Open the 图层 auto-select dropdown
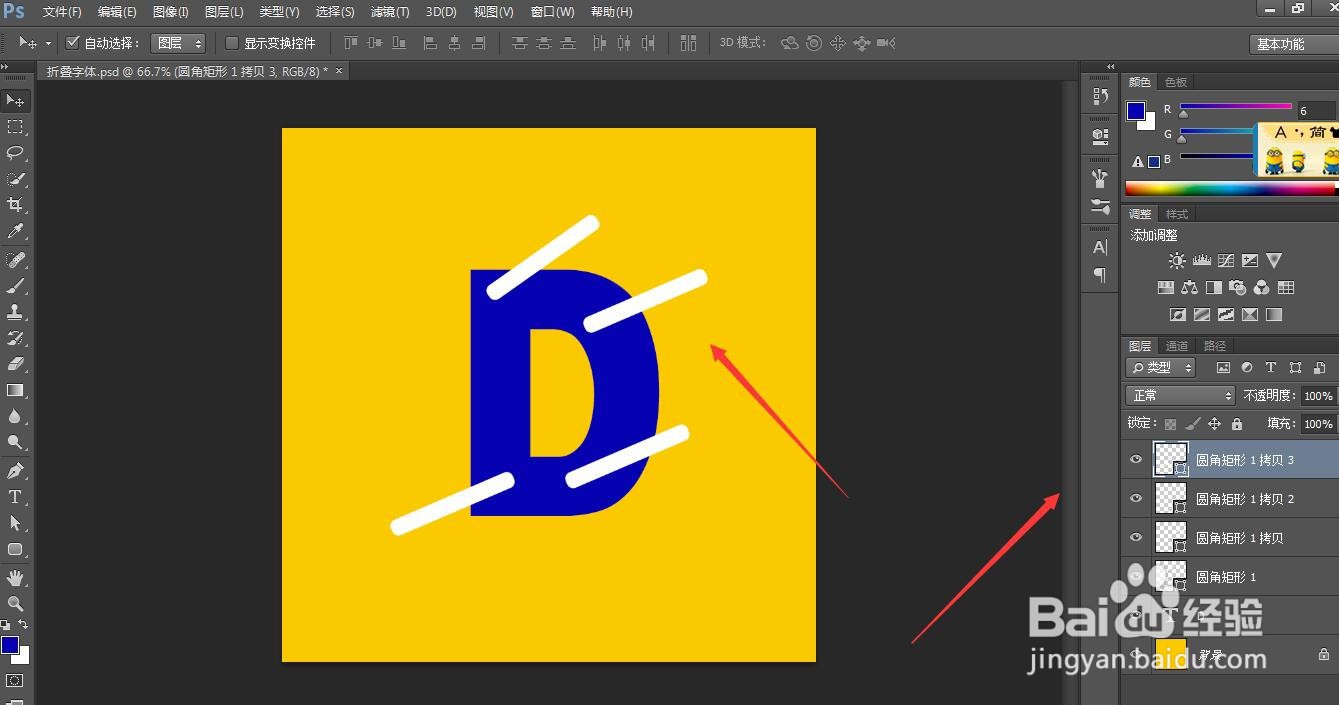1339x705 pixels. pos(178,43)
